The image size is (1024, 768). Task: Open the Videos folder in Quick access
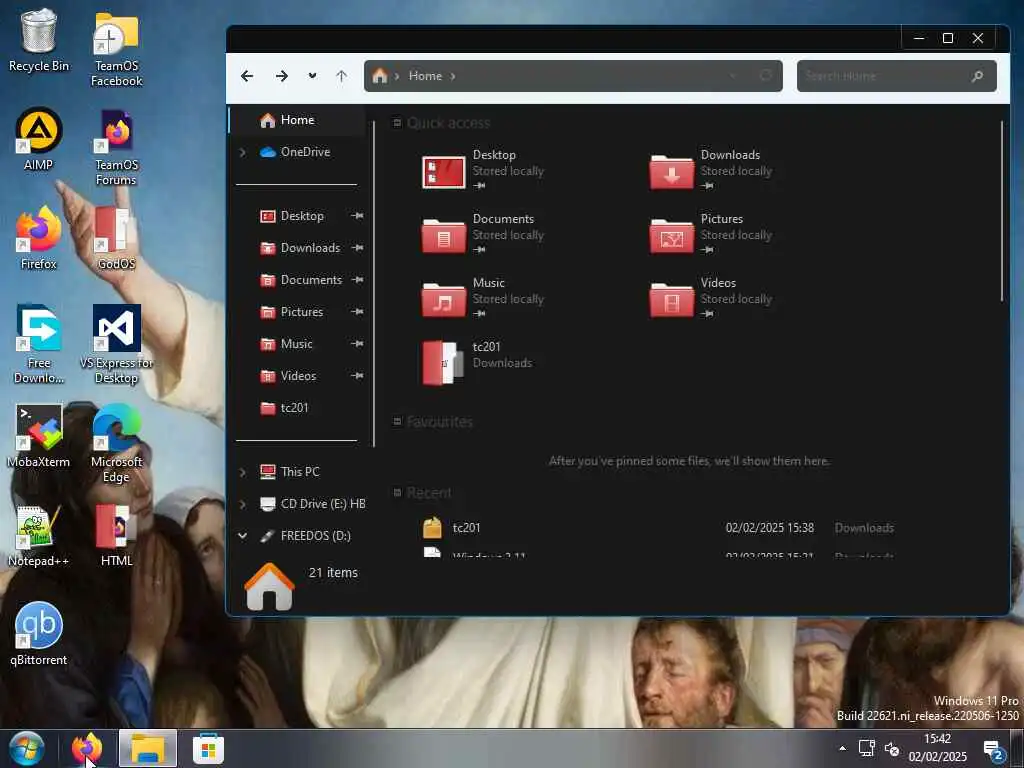[x=711, y=299]
